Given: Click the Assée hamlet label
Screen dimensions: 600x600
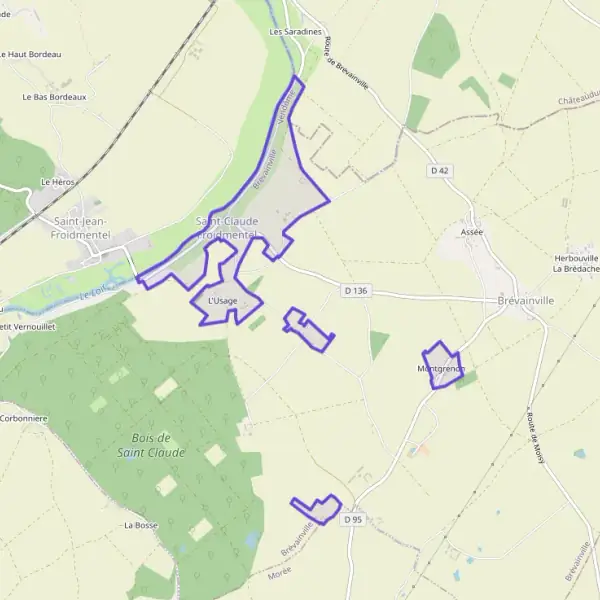Looking at the screenshot, I should (x=472, y=232).
